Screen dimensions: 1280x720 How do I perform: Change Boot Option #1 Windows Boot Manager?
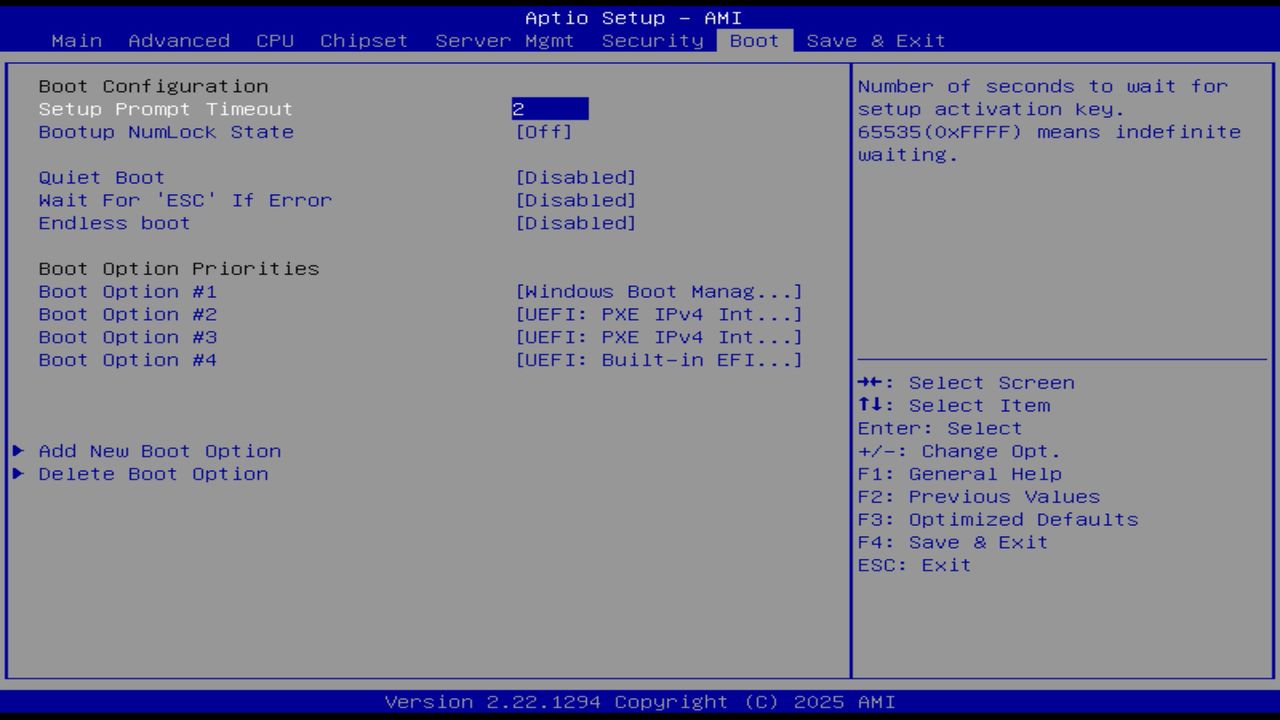pos(659,291)
